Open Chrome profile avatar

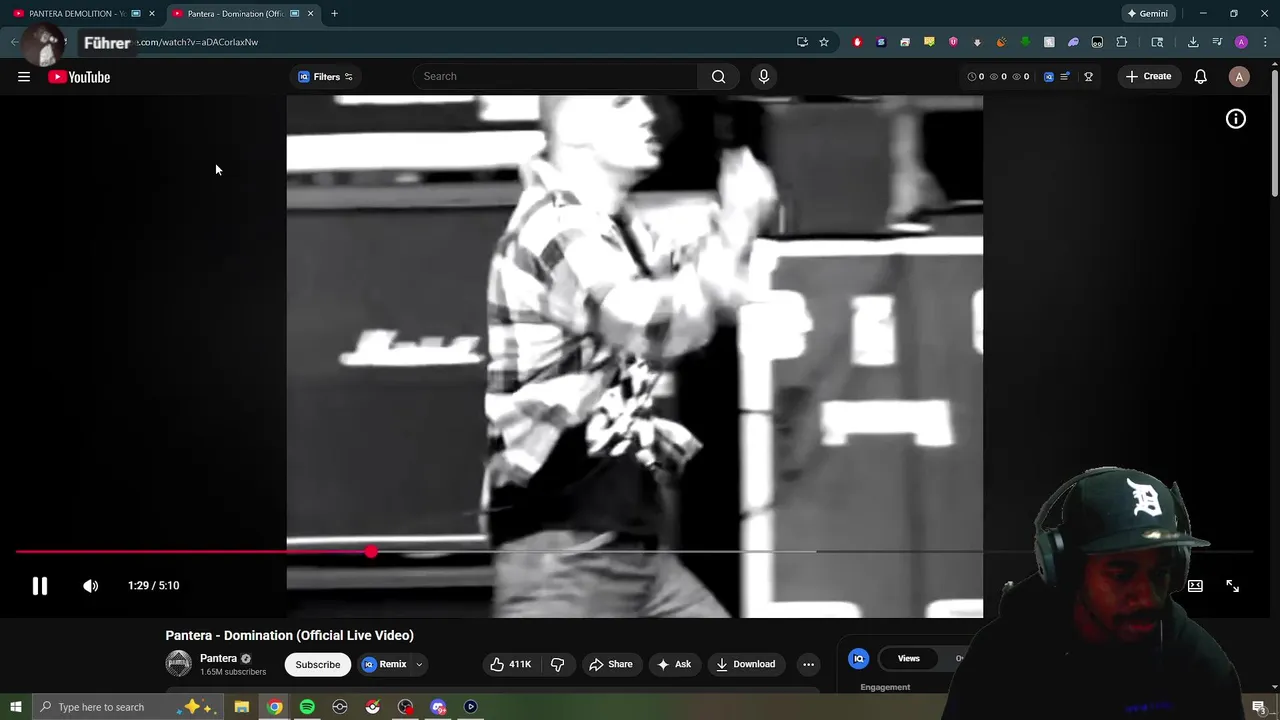point(1241,42)
